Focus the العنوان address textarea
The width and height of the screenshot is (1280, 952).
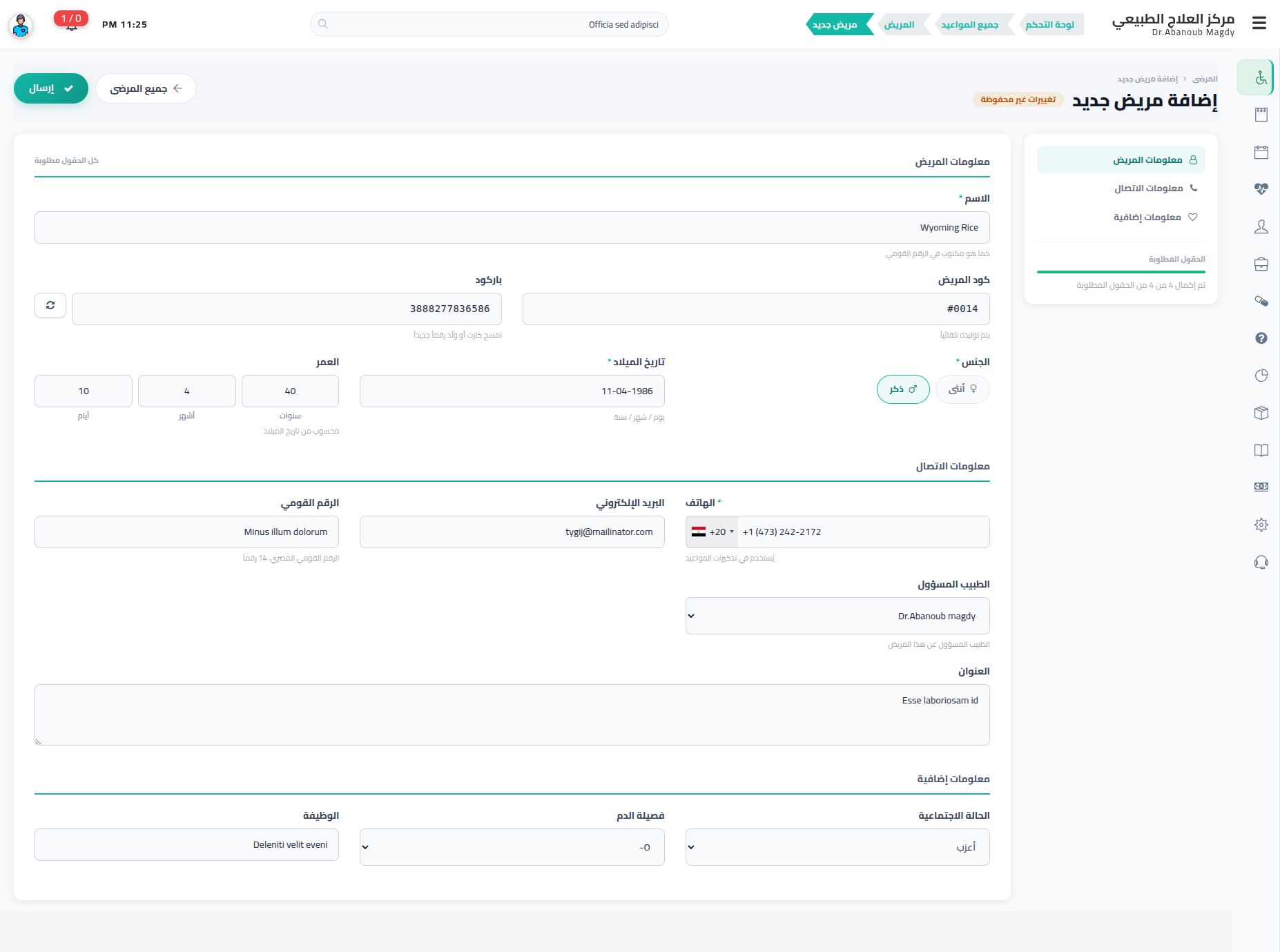point(512,715)
